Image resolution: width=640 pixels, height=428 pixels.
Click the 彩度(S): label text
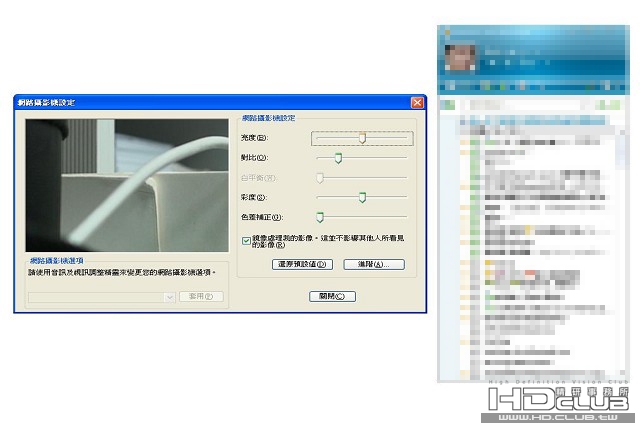pyautogui.click(x=254, y=197)
